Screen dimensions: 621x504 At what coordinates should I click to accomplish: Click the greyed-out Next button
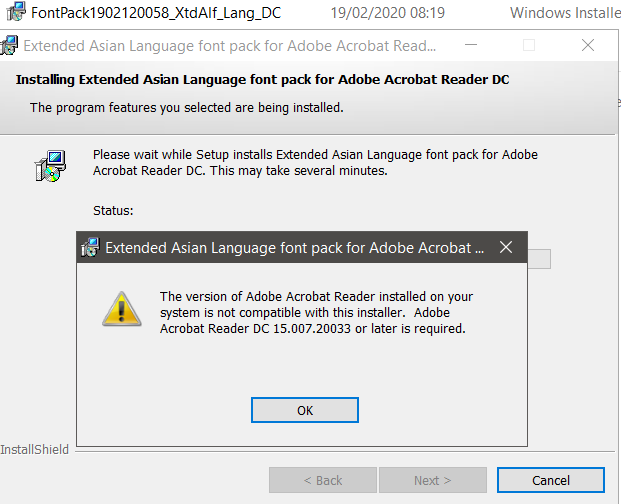(x=433, y=480)
